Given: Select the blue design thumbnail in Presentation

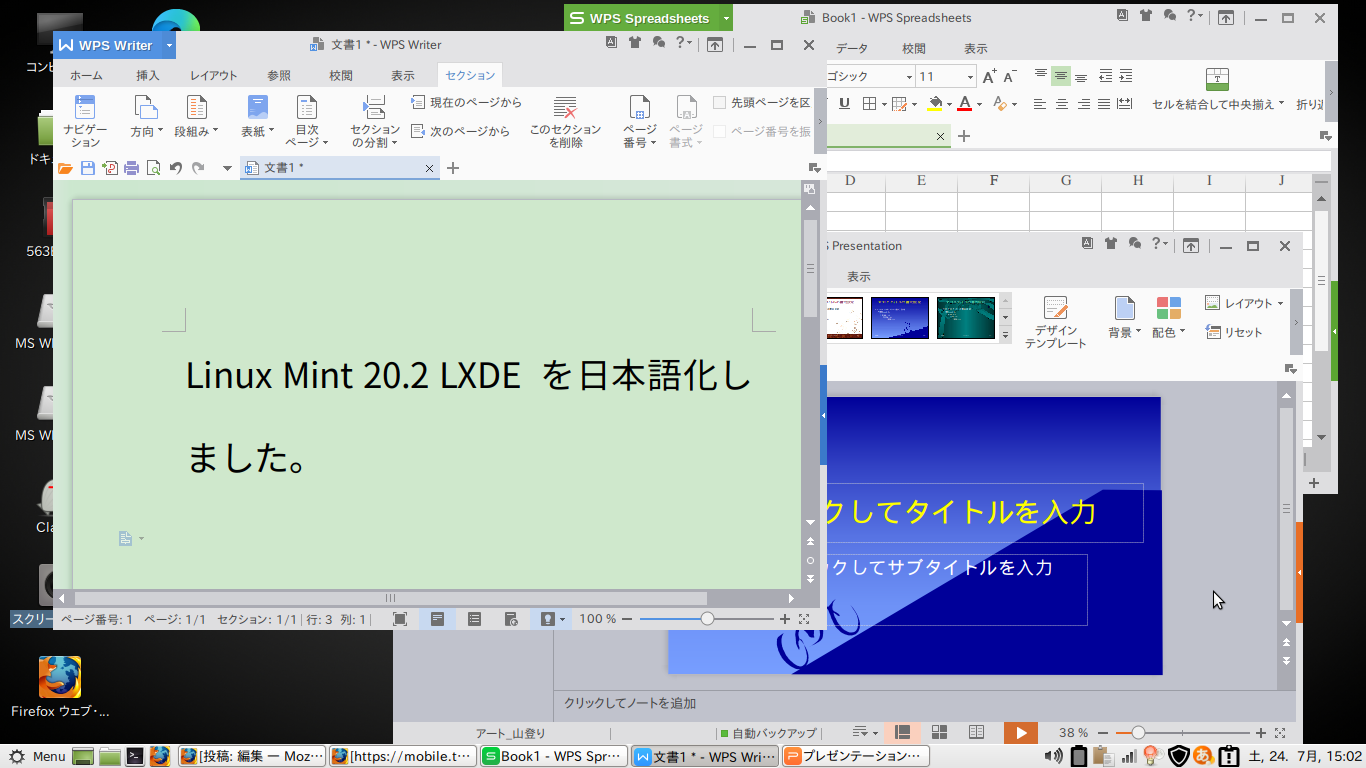Looking at the screenshot, I should 900,318.
